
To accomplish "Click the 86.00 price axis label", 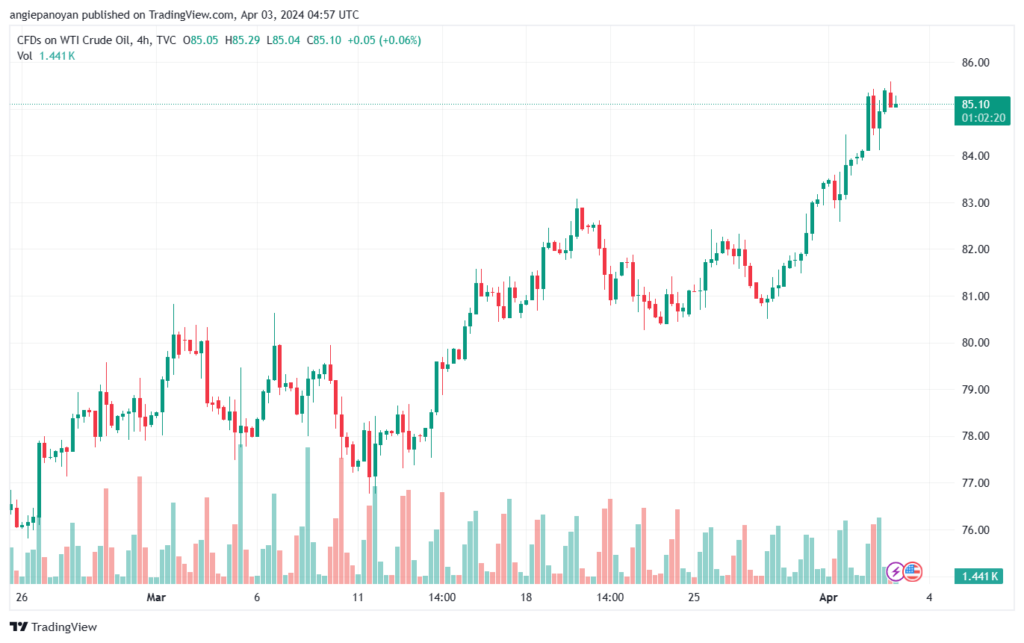I will click(975, 63).
